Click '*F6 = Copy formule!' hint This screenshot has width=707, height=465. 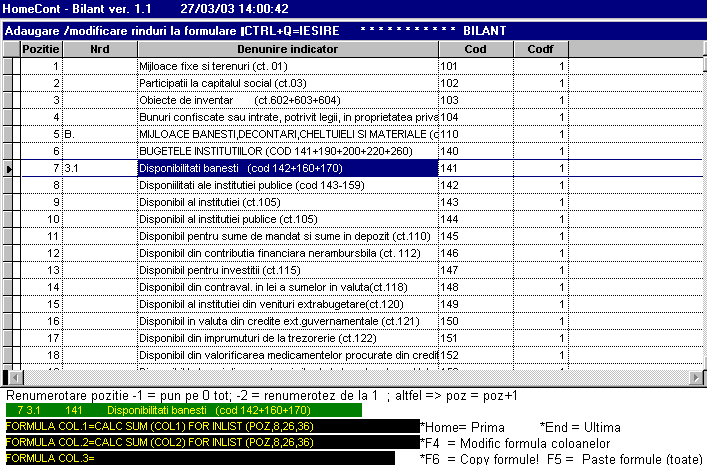(479, 459)
